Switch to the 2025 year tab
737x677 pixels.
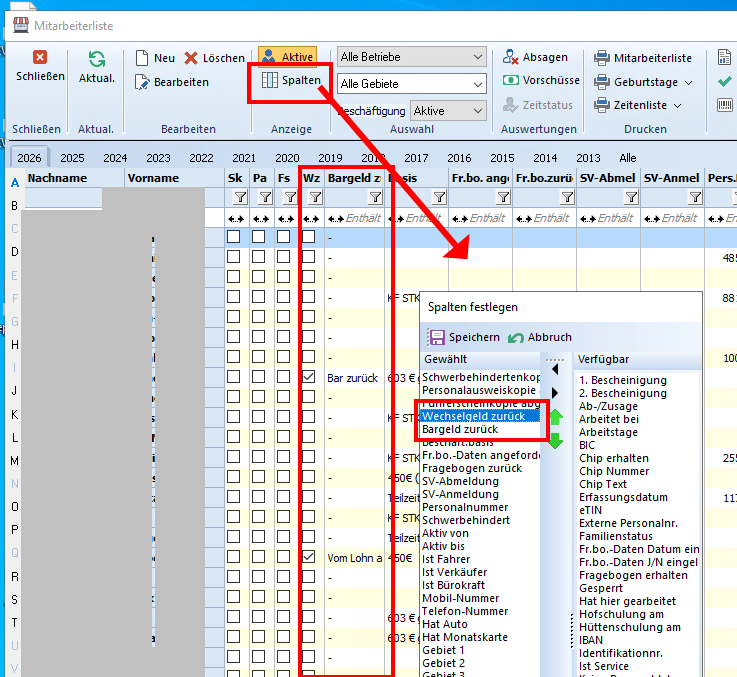pos(72,158)
